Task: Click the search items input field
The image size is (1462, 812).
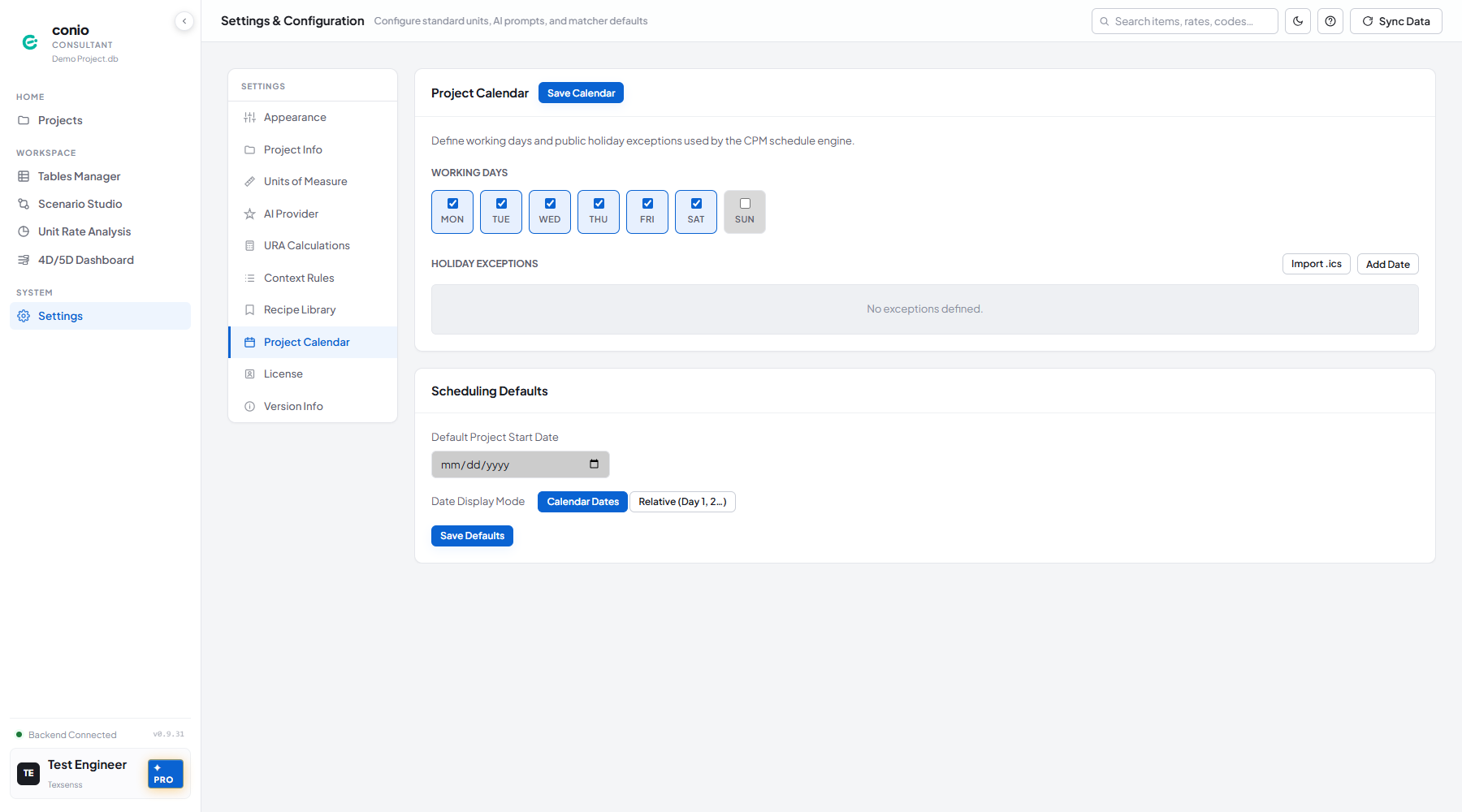Action: 1185,21
